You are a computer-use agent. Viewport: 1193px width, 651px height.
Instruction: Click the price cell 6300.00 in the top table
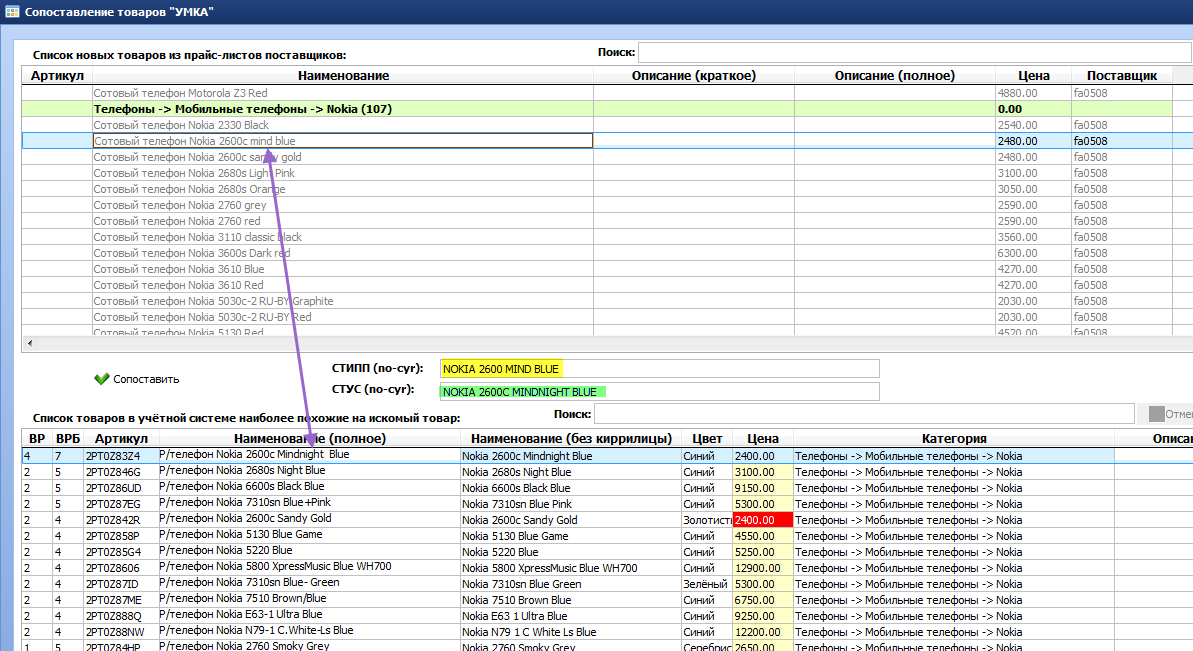coord(1033,252)
